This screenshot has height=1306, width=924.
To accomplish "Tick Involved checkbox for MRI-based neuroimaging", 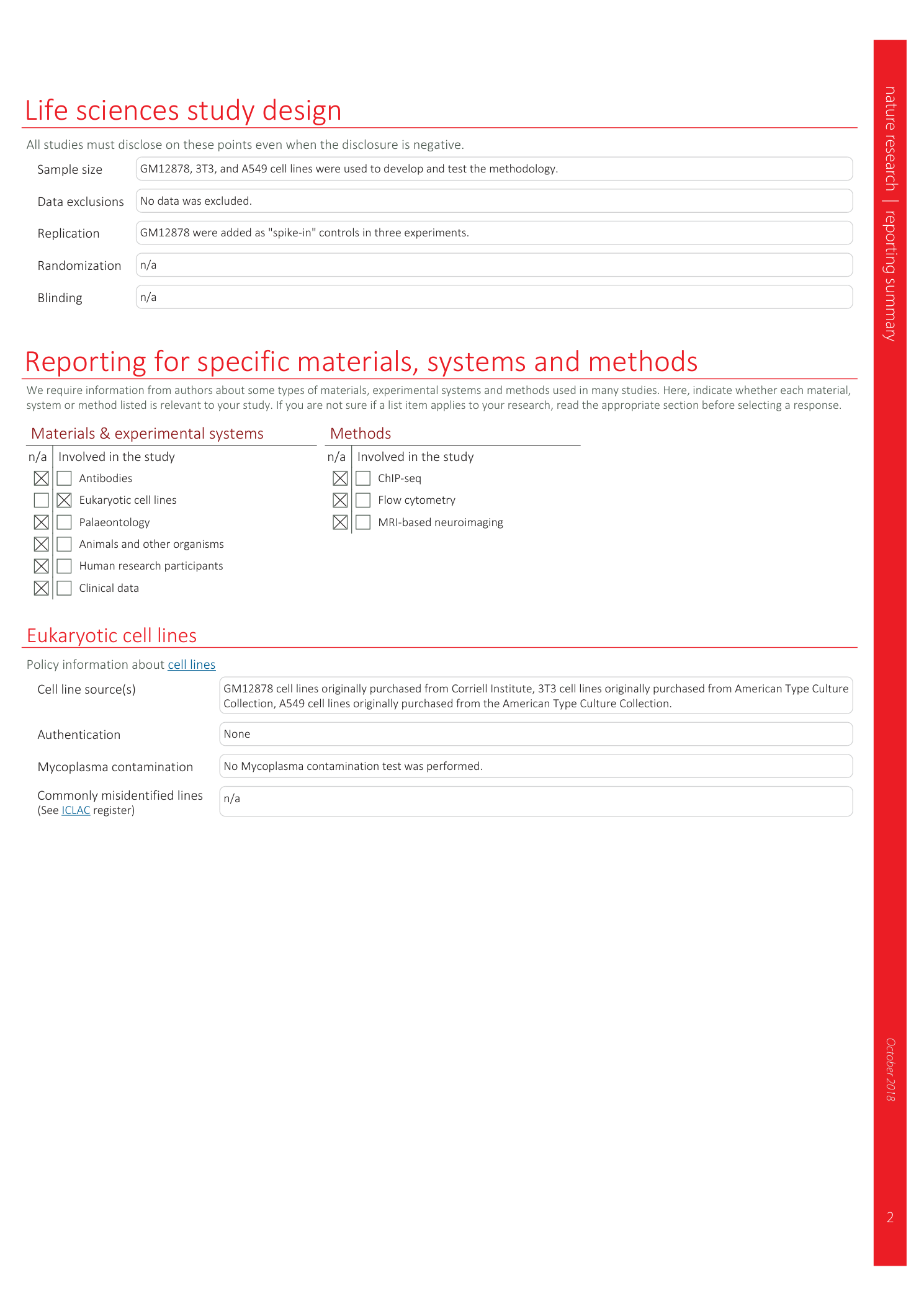I will tap(363, 522).
